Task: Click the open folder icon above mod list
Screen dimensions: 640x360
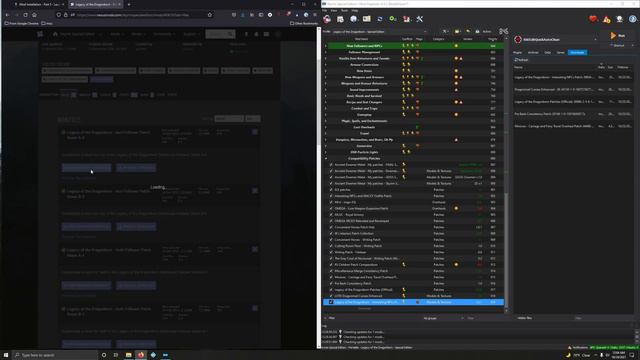Action: click(x=457, y=31)
